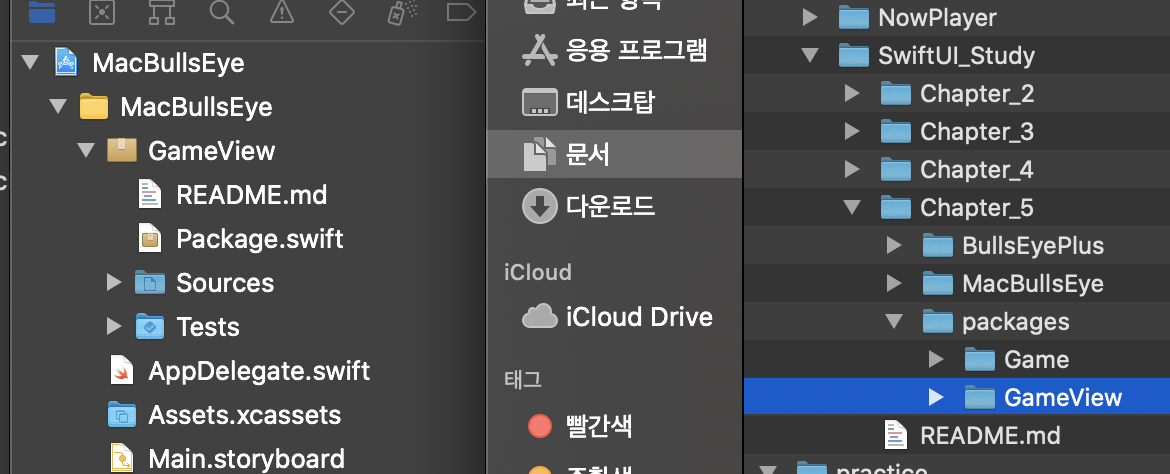Click the AppDelegate.swift Swift icon
Image resolution: width=1170 pixels, height=474 pixels.
122,370
